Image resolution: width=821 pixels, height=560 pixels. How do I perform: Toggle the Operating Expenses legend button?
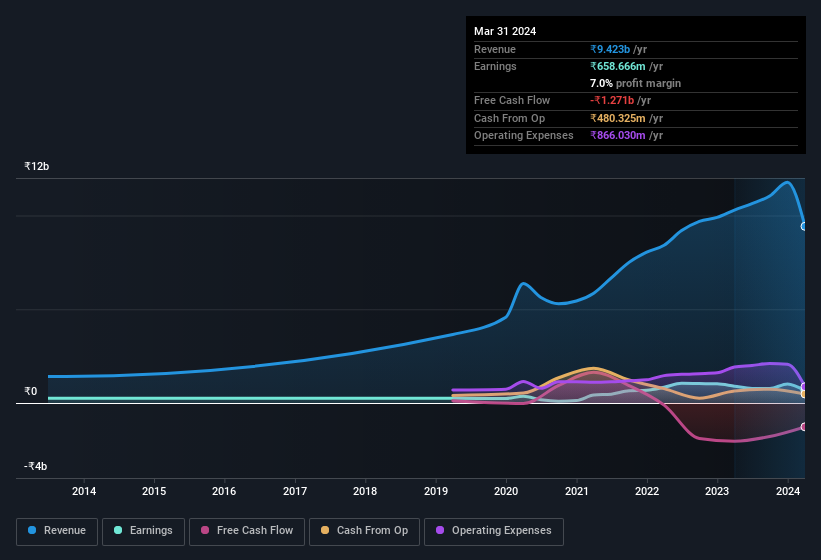[494, 531]
